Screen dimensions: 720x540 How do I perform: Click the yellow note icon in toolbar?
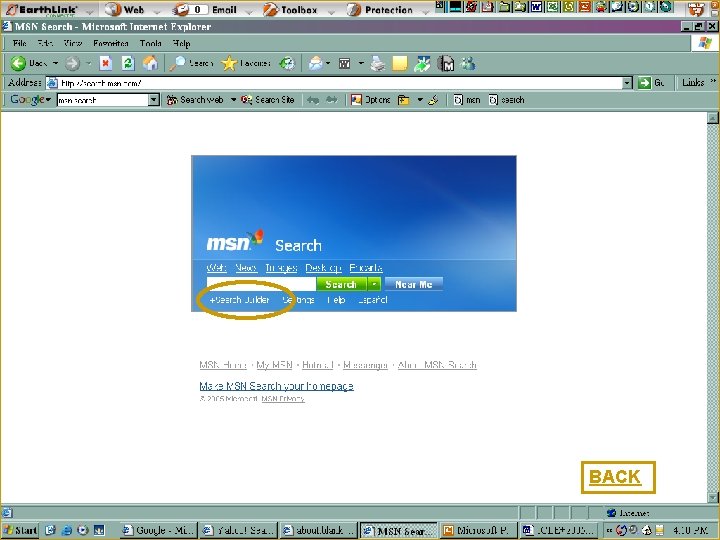399,63
